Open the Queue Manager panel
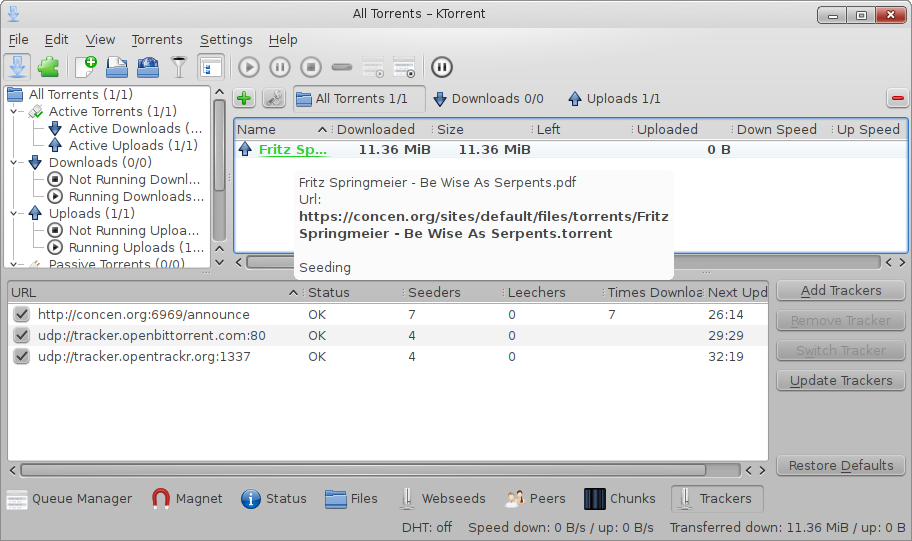This screenshot has height=541, width=912. [x=69, y=499]
